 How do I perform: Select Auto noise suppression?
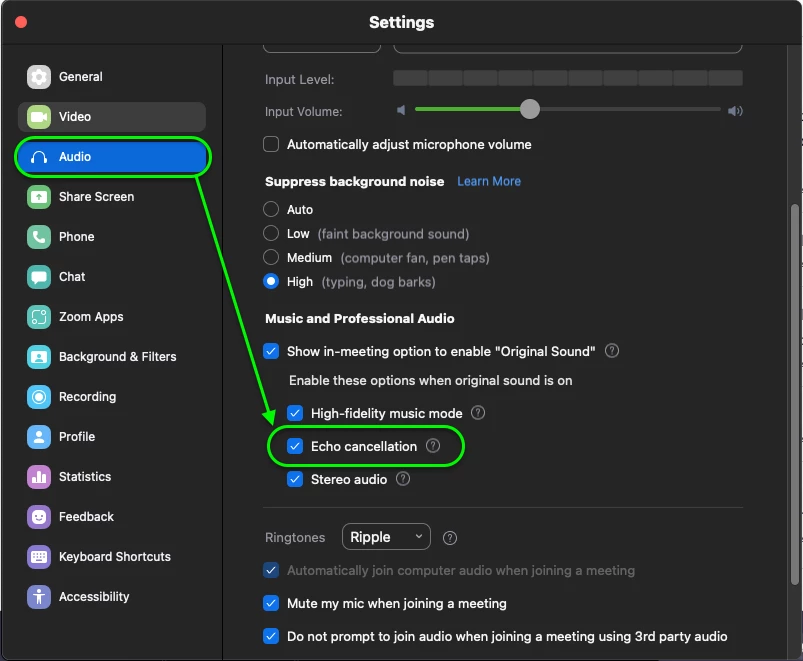pos(271,209)
